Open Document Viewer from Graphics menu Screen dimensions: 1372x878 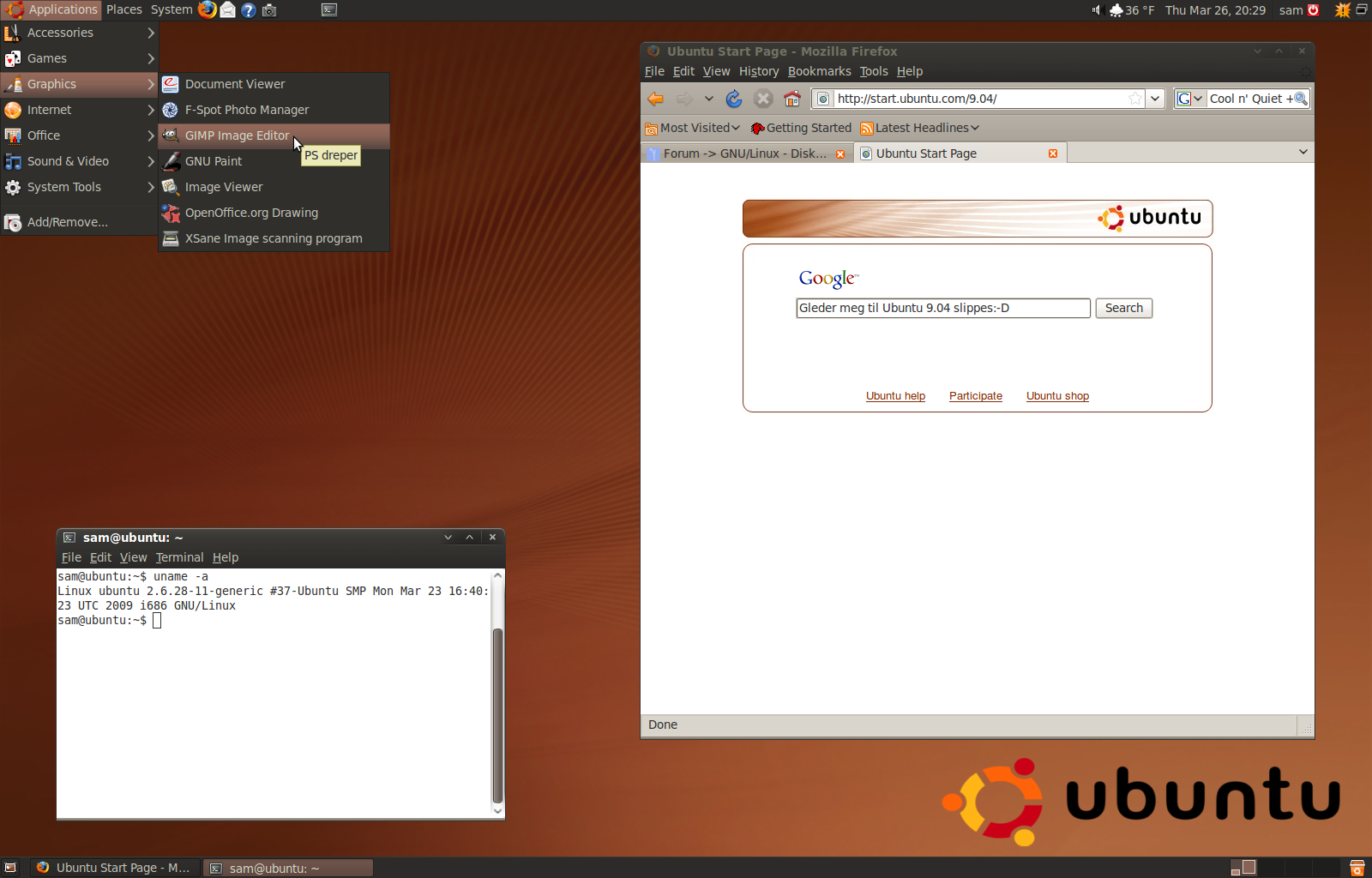pyautogui.click(x=274, y=84)
